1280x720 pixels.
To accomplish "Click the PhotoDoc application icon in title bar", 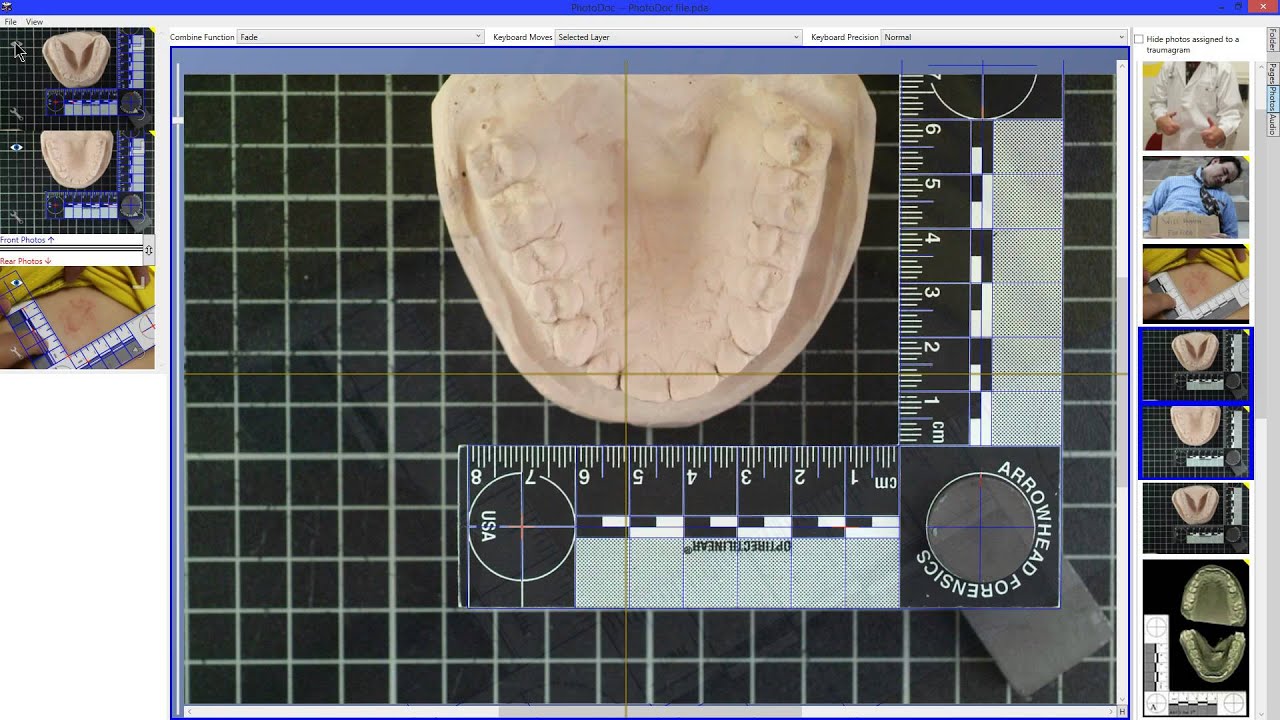I will (x=7, y=7).
